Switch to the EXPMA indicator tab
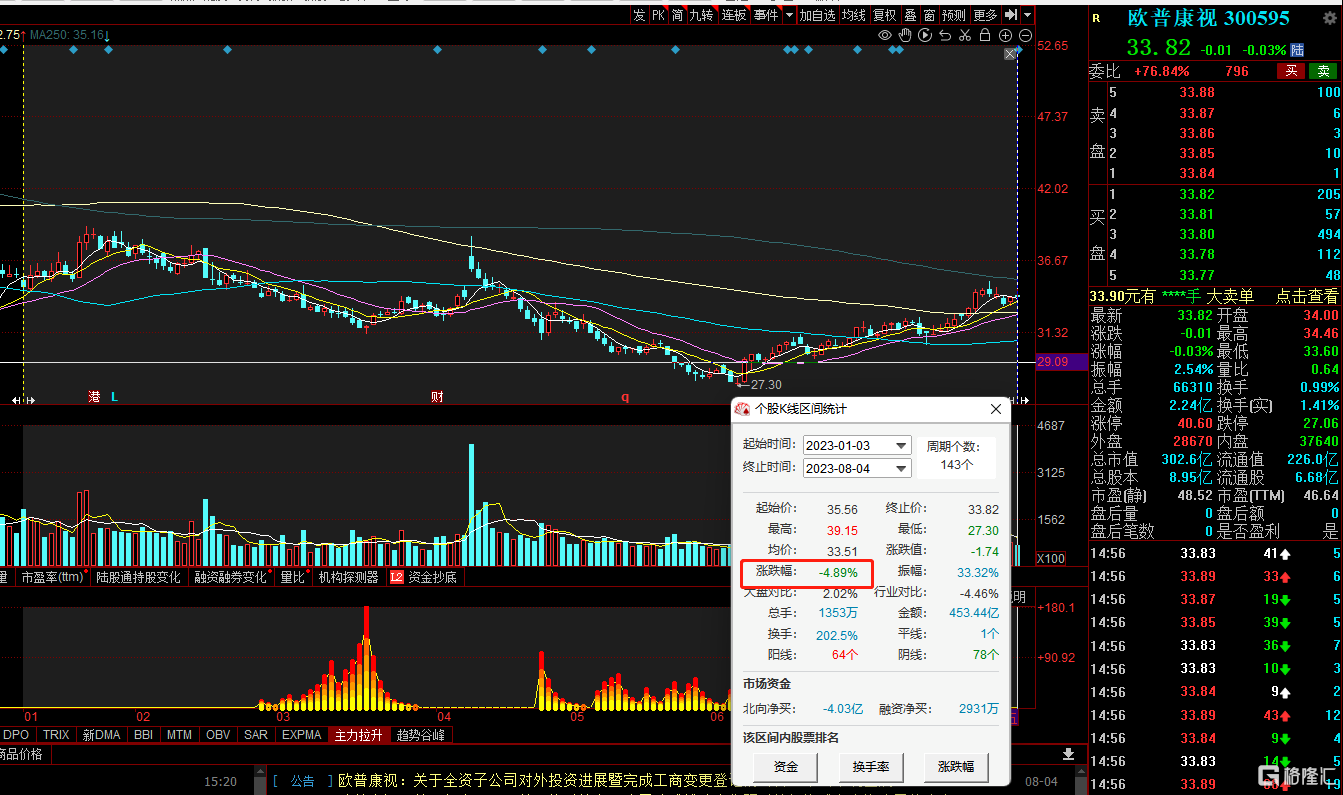This screenshot has width=1343, height=795. [x=302, y=735]
